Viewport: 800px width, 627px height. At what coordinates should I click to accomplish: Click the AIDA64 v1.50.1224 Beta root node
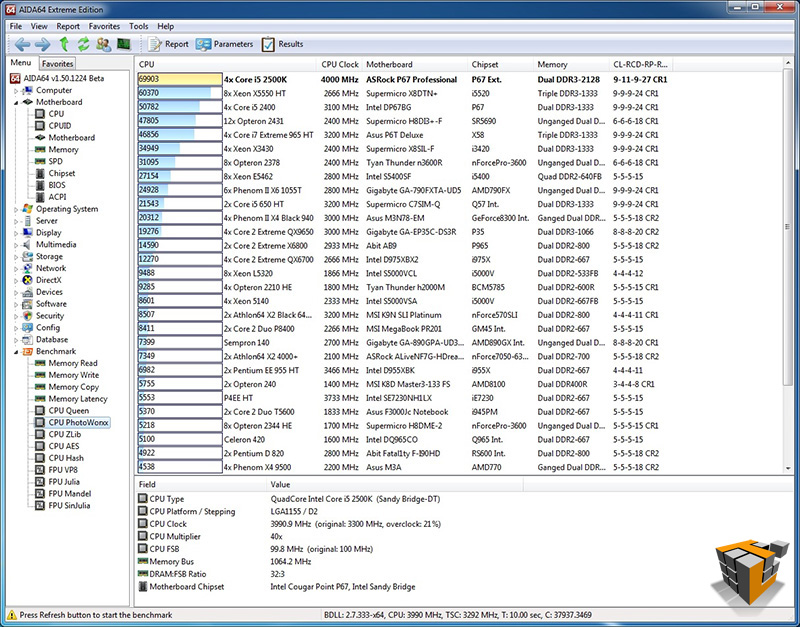click(x=64, y=79)
